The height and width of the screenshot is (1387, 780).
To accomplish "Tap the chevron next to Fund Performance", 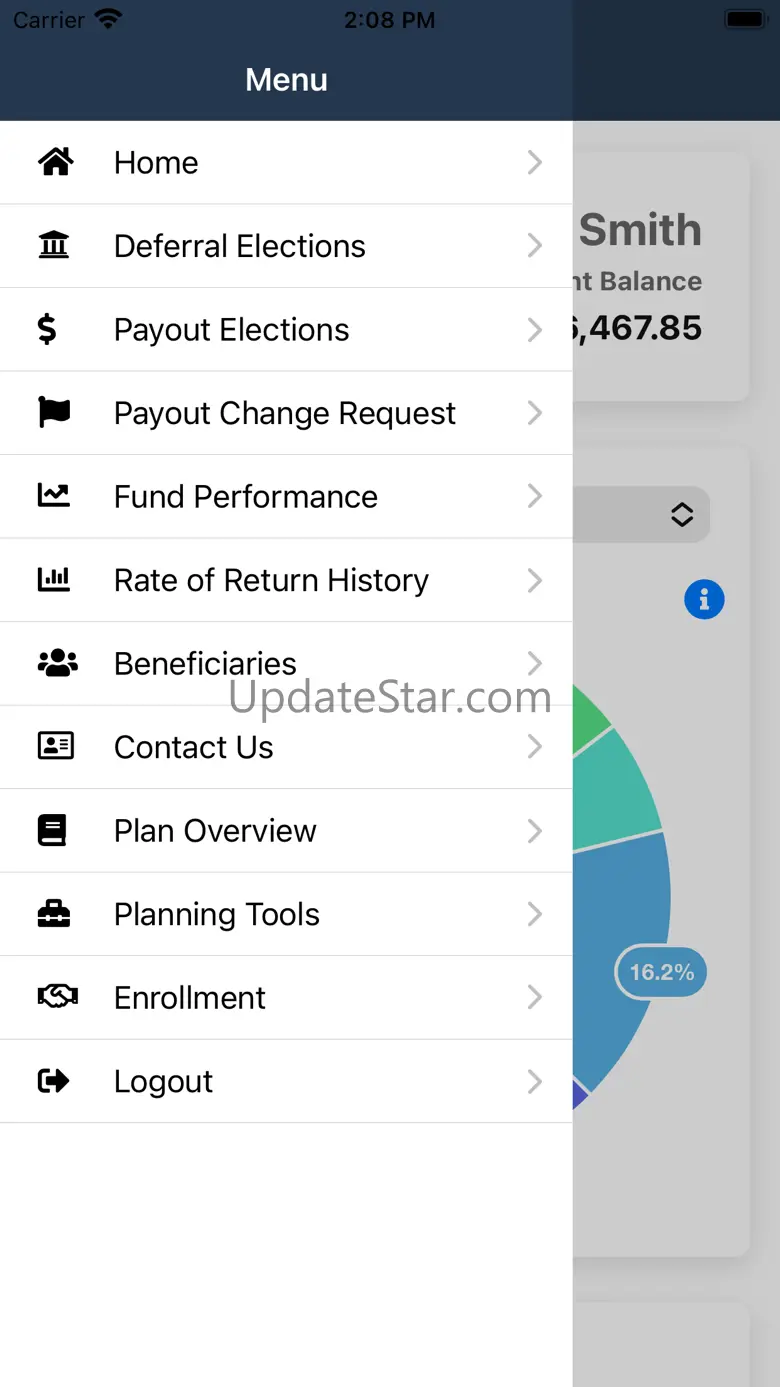I will point(535,496).
